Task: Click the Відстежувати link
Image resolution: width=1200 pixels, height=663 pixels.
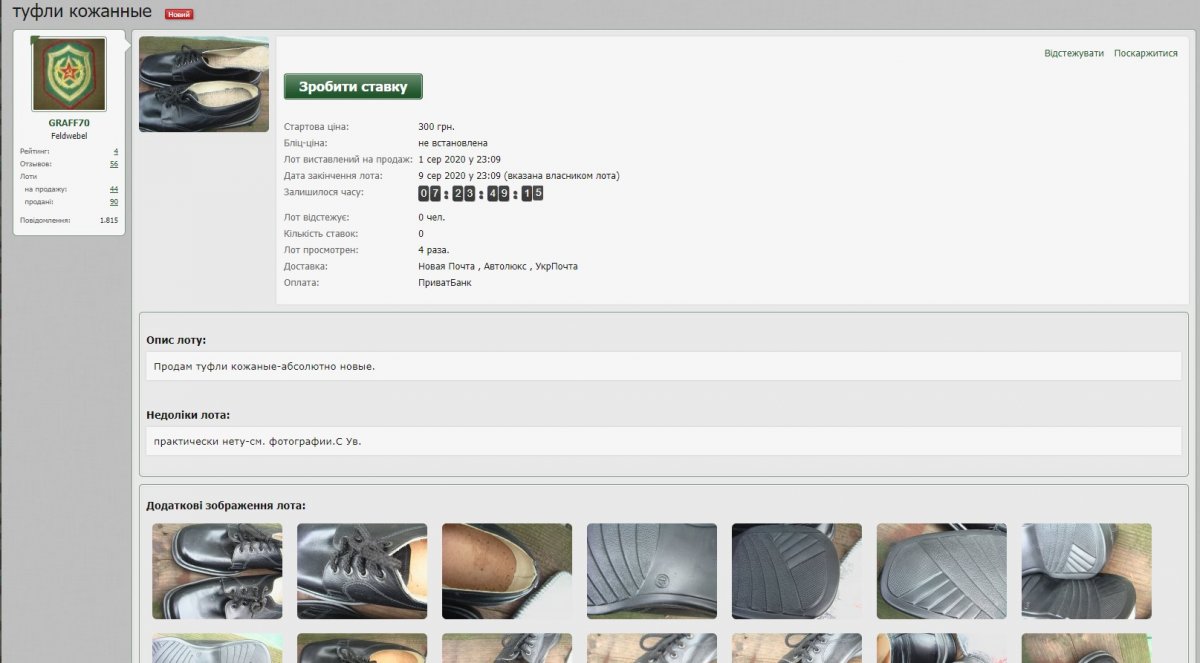Action: (1074, 53)
